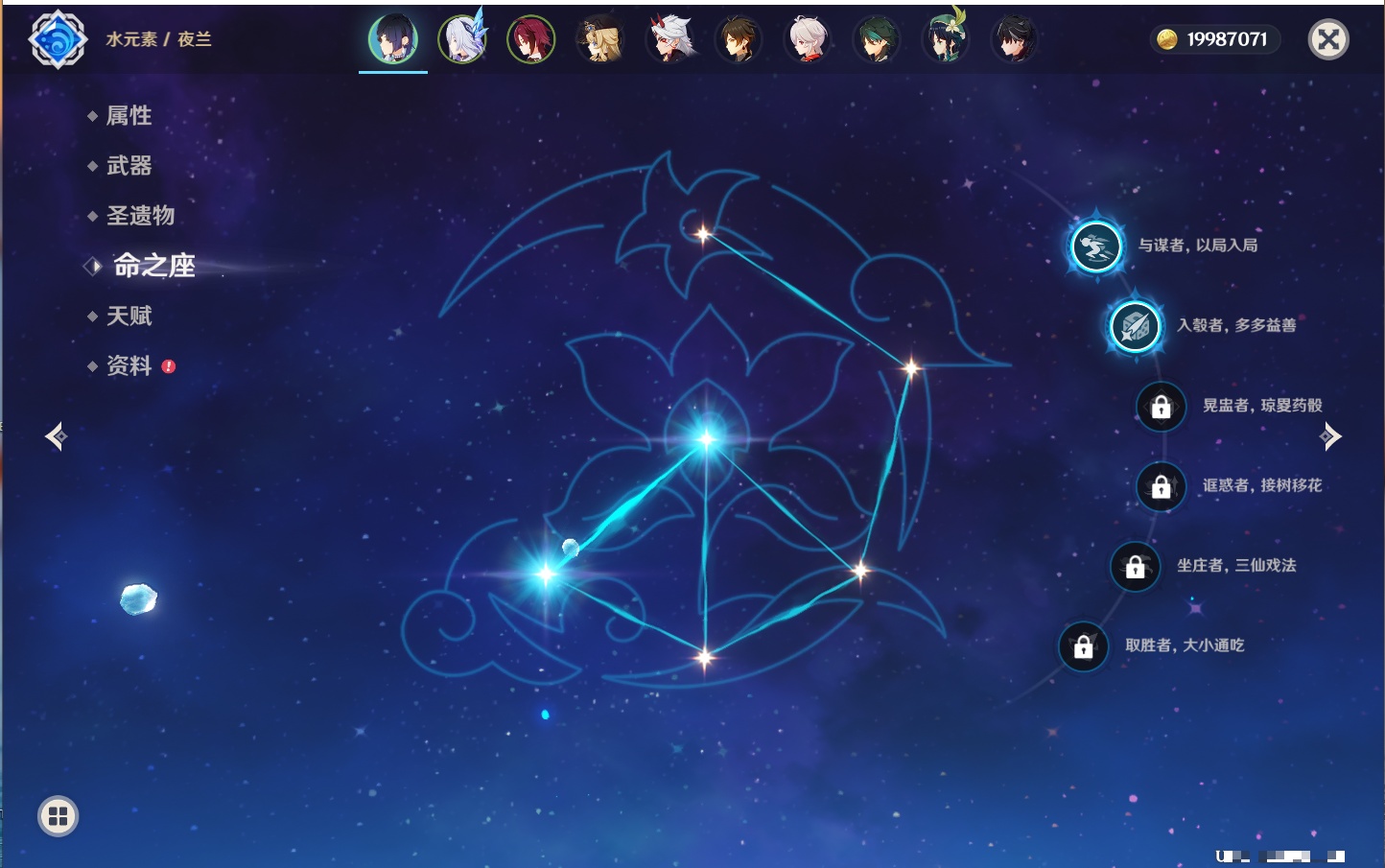1385x868 pixels.
Task: Click the bottom constellation star
Action: pos(705,657)
